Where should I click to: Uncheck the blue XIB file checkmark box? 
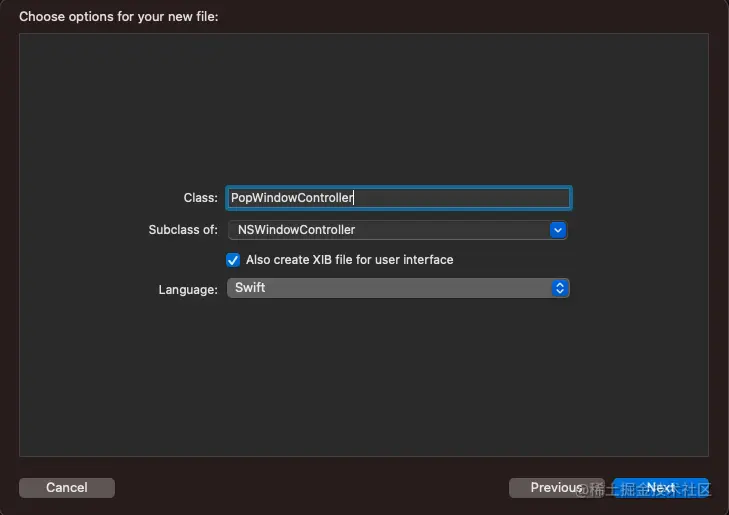pyautogui.click(x=234, y=260)
